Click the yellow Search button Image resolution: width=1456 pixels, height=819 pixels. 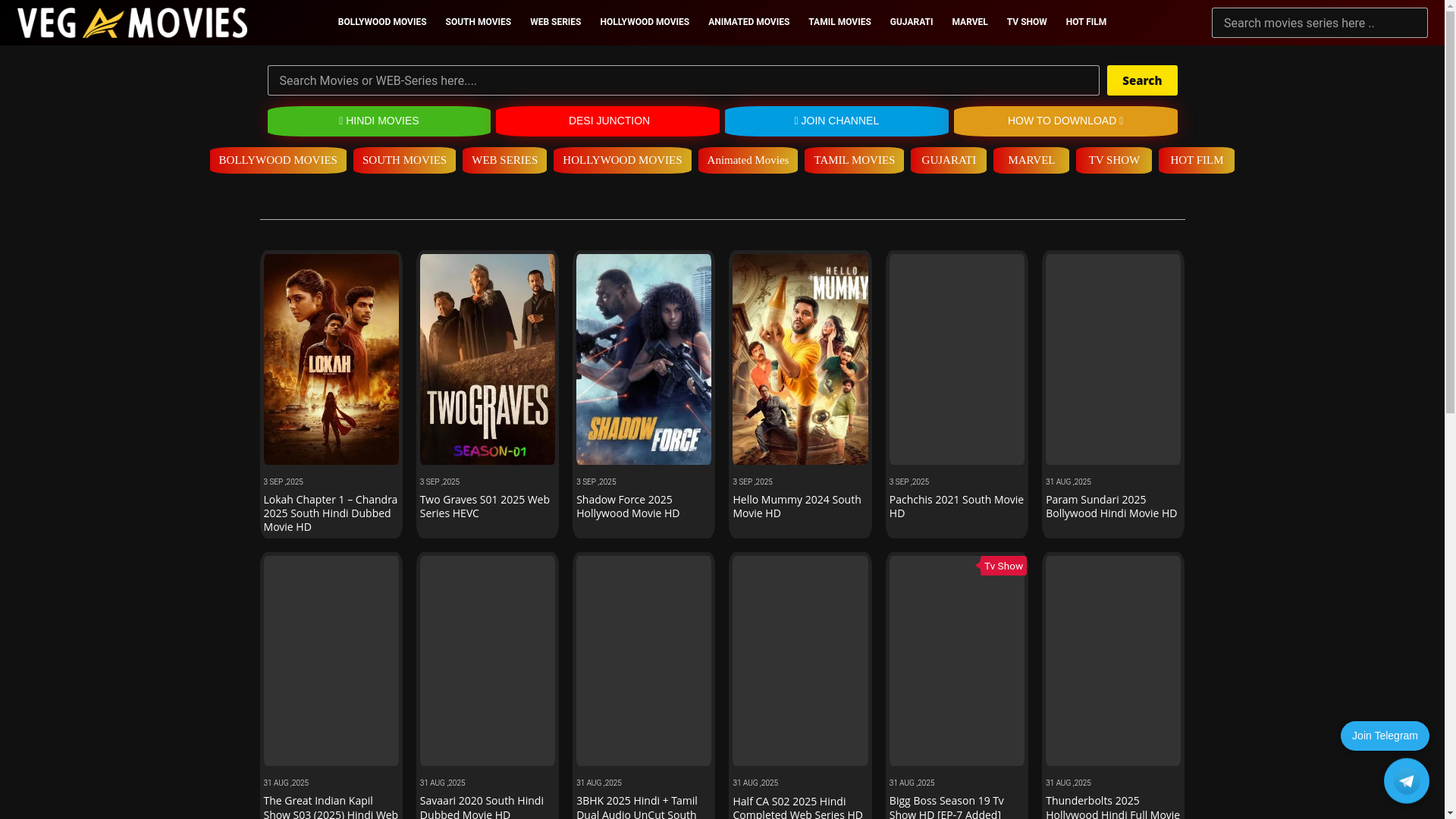click(1142, 80)
